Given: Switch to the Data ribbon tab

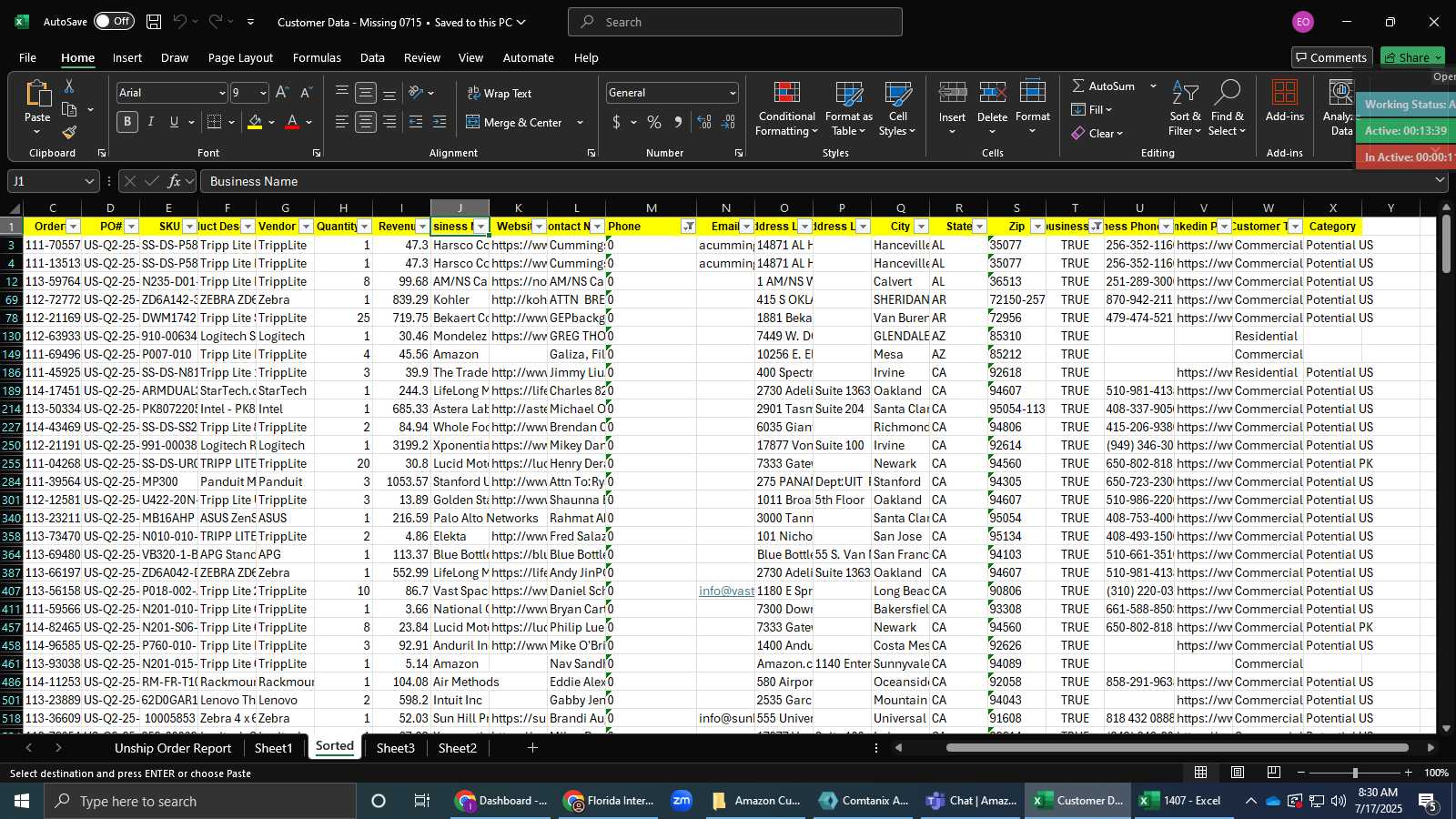Looking at the screenshot, I should (x=372, y=57).
